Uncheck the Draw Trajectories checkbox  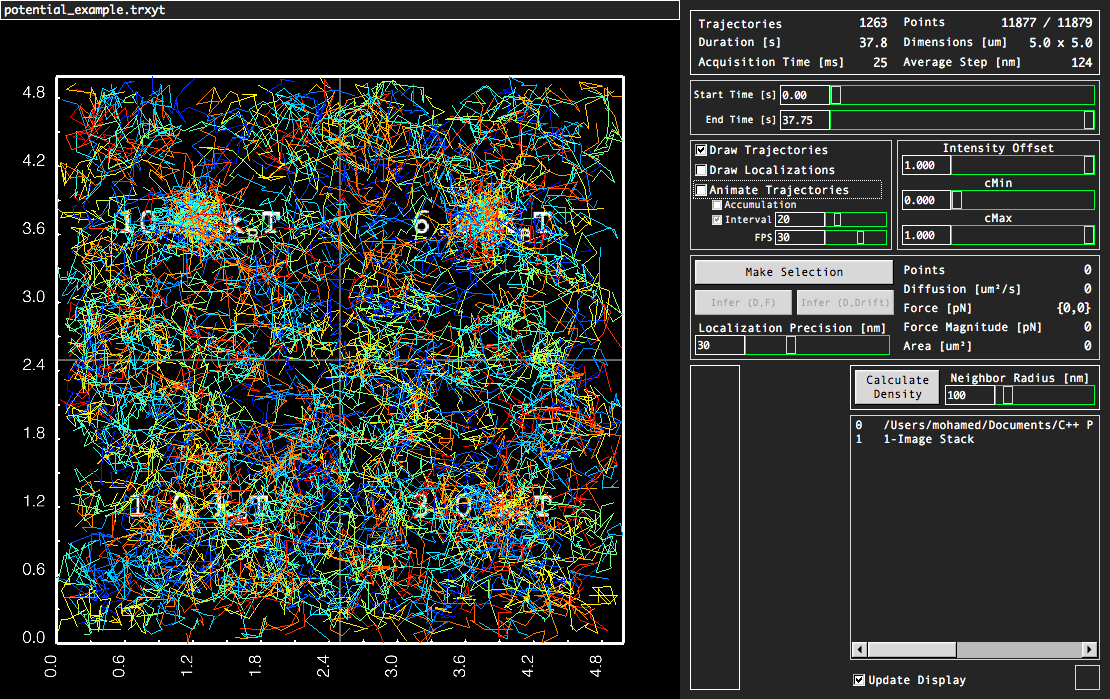click(x=702, y=150)
